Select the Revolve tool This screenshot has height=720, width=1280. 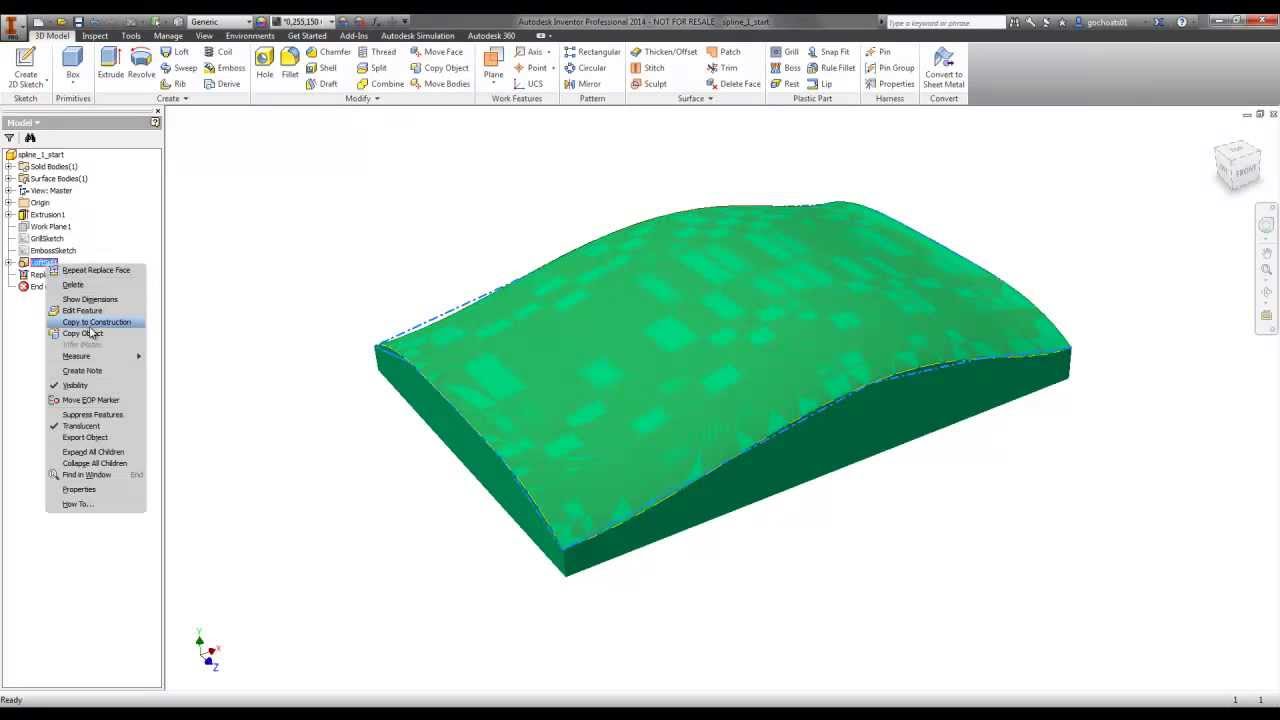tap(141, 64)
